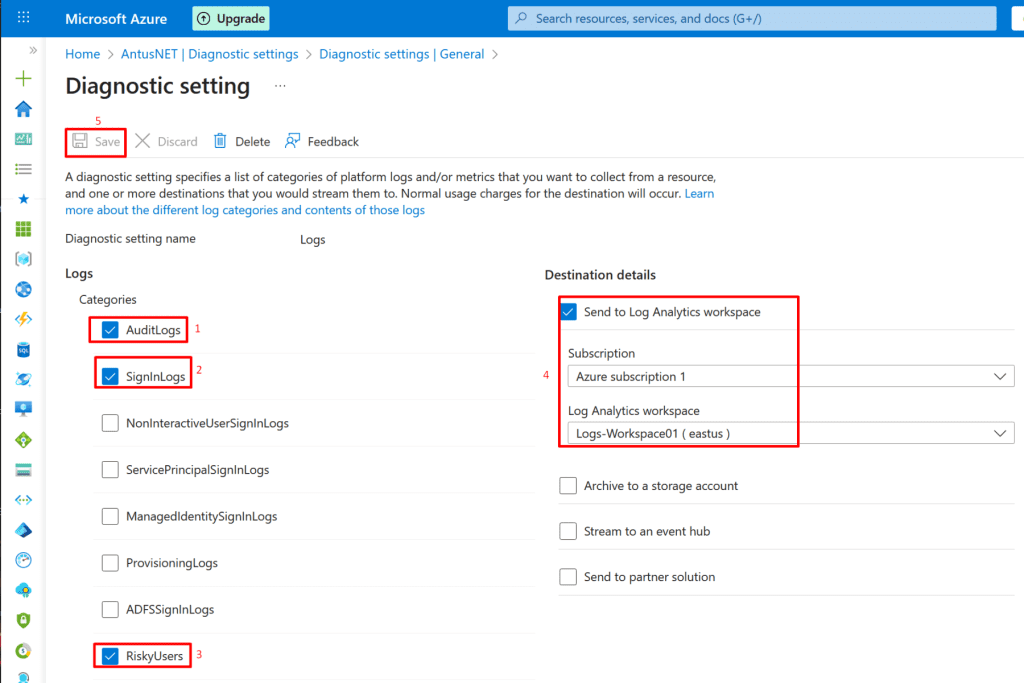Click the Upgrade button in header
This screenshot has height=683, width=1024.
pos(231,18)
